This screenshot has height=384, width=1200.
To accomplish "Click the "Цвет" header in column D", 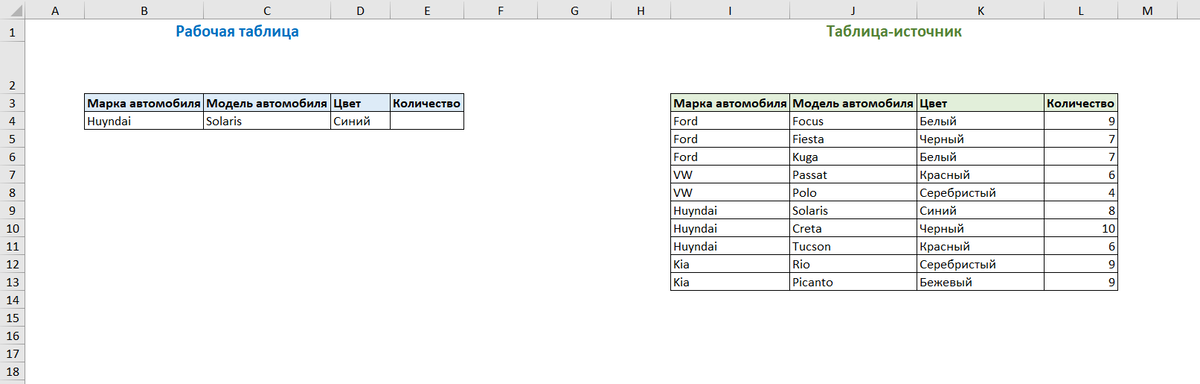I will pos(360,103).
